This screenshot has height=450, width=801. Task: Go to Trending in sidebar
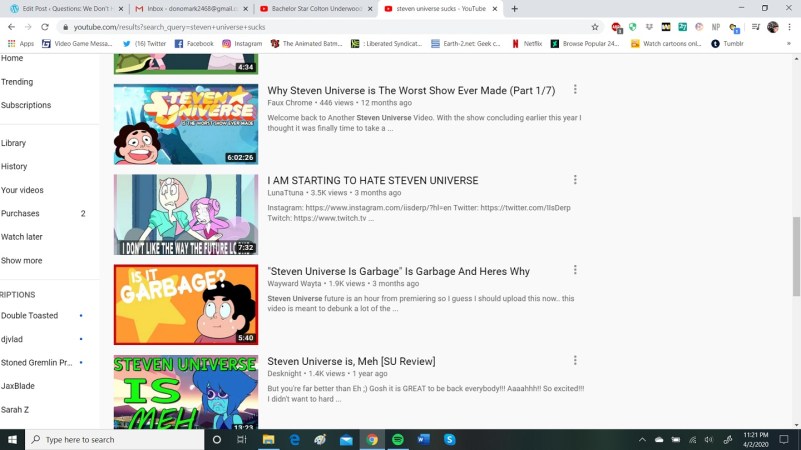[17, 82]
